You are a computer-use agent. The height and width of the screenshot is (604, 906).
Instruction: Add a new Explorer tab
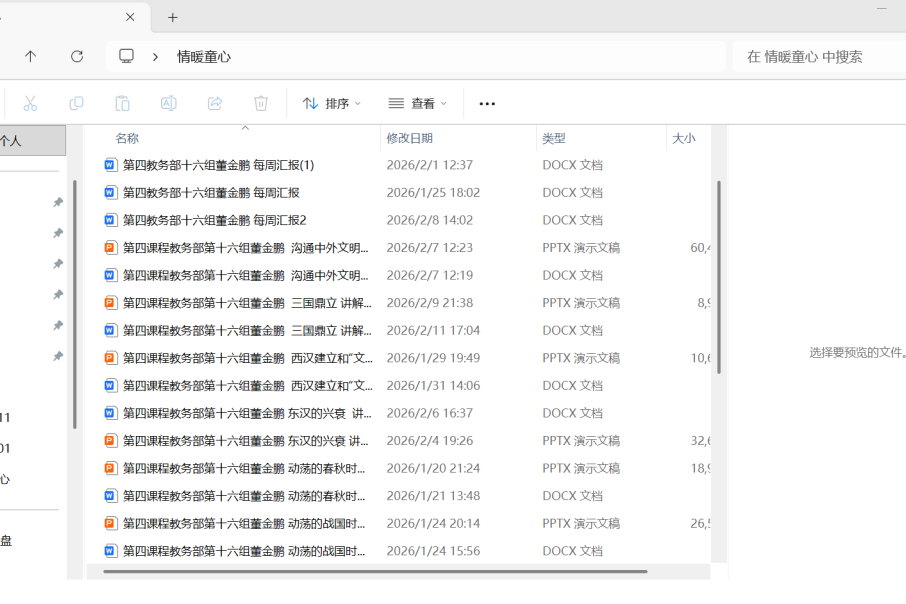coord(172,18)
